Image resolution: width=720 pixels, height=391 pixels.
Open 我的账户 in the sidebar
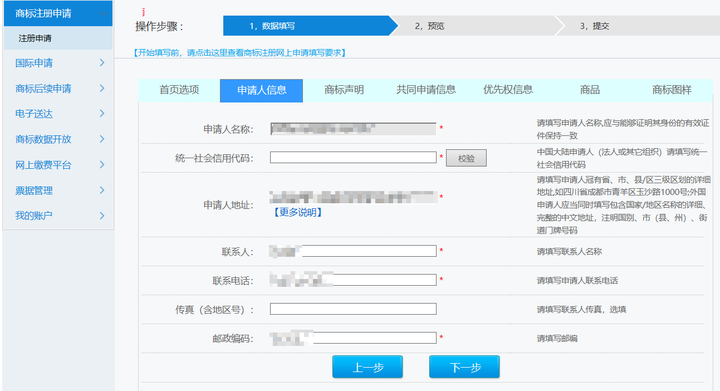tap(34, 216)
